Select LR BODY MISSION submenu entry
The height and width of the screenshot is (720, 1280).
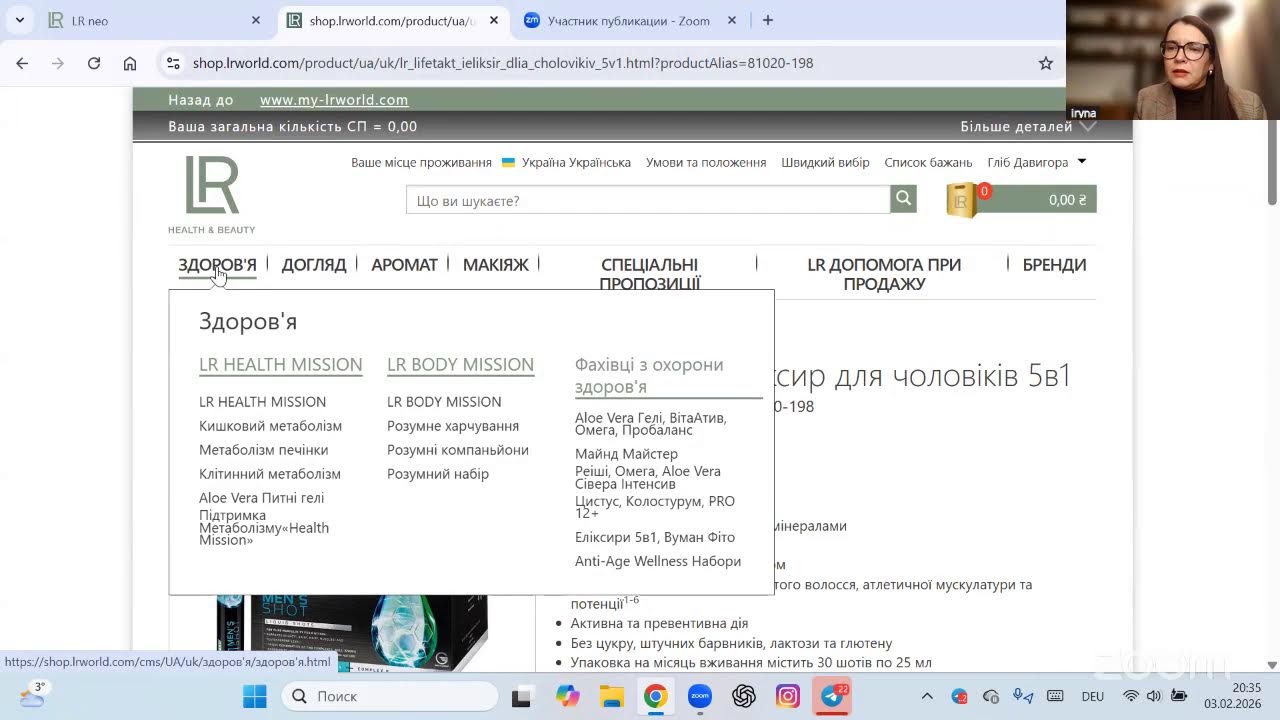tap(444, 402)
